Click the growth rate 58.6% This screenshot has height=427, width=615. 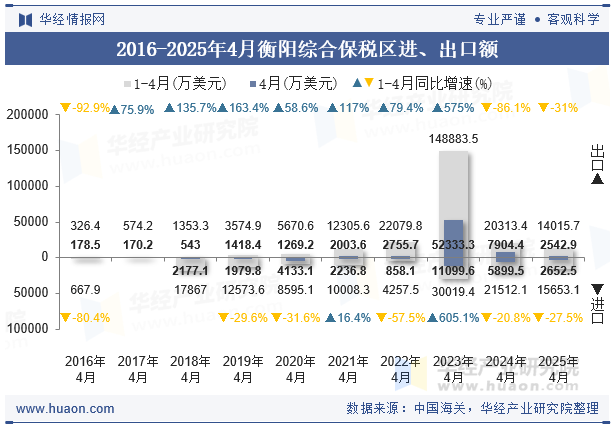pos(301,107)
